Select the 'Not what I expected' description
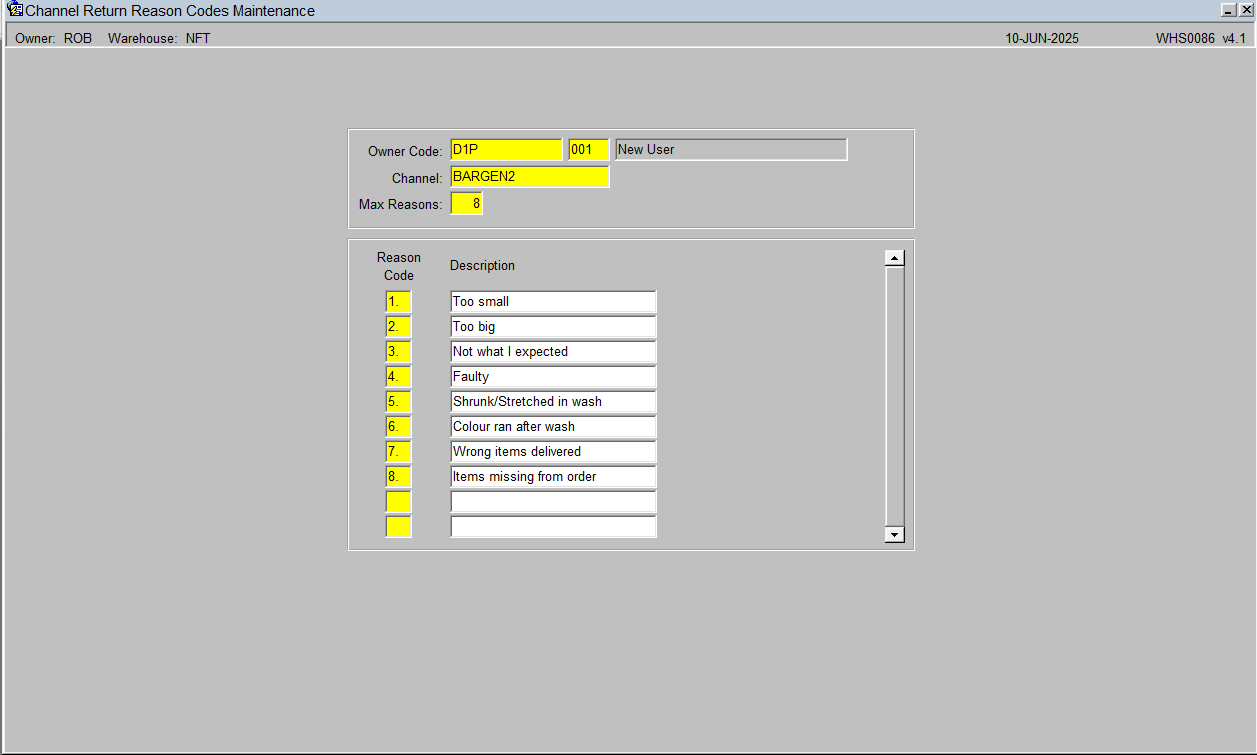The image size is (1257, 755). [553, 352]
